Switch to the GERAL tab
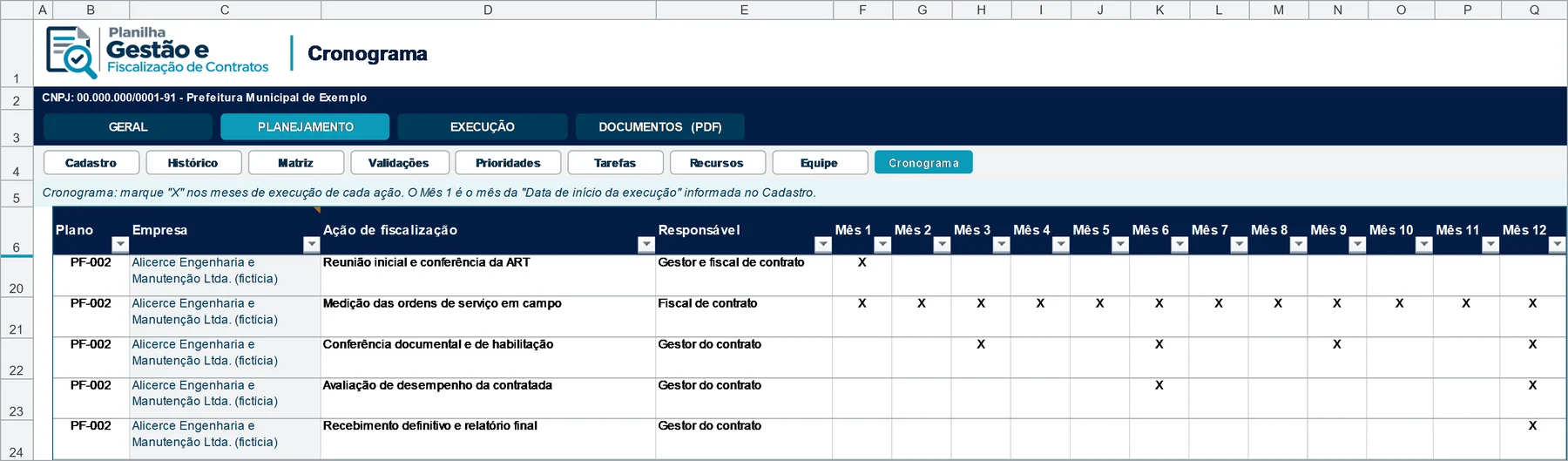1568x461 pixels. click(128, 126)
